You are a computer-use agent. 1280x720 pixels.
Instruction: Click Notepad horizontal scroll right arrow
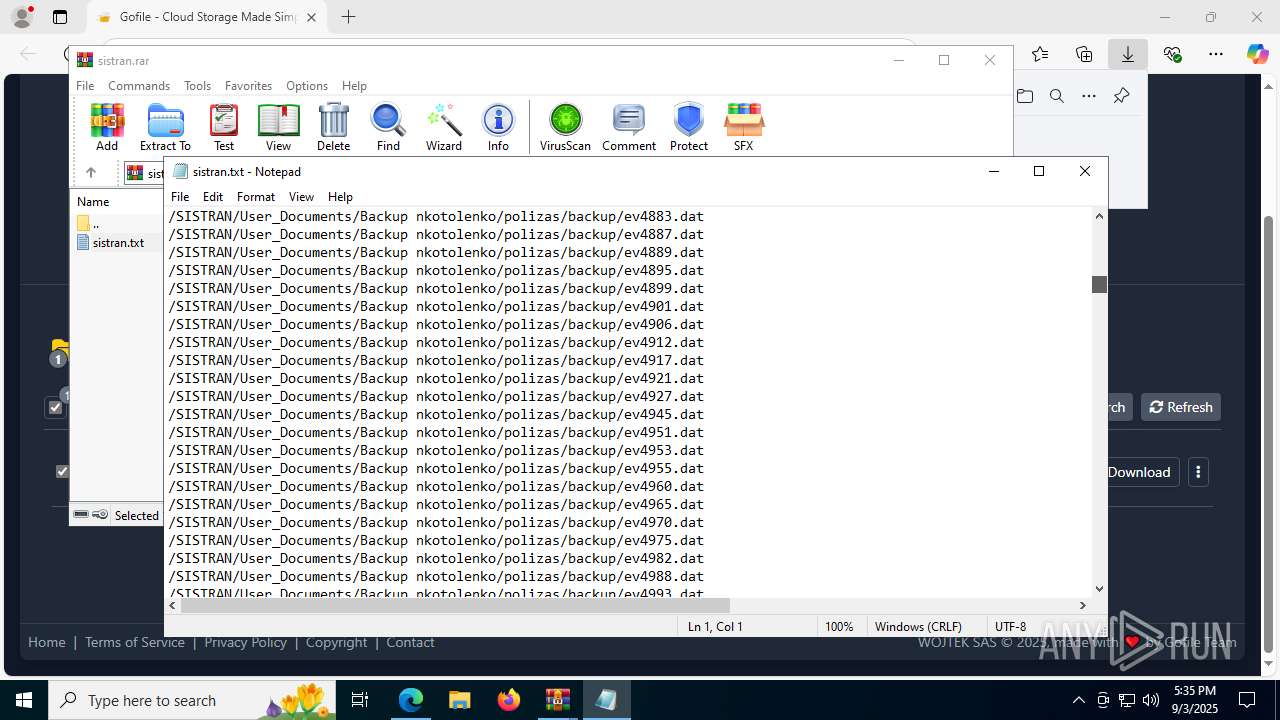coord(1082,605)
